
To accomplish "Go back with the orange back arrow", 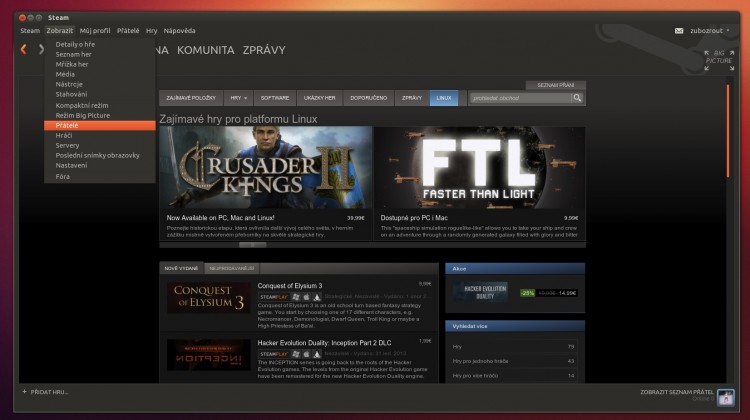I will [23, 49].
